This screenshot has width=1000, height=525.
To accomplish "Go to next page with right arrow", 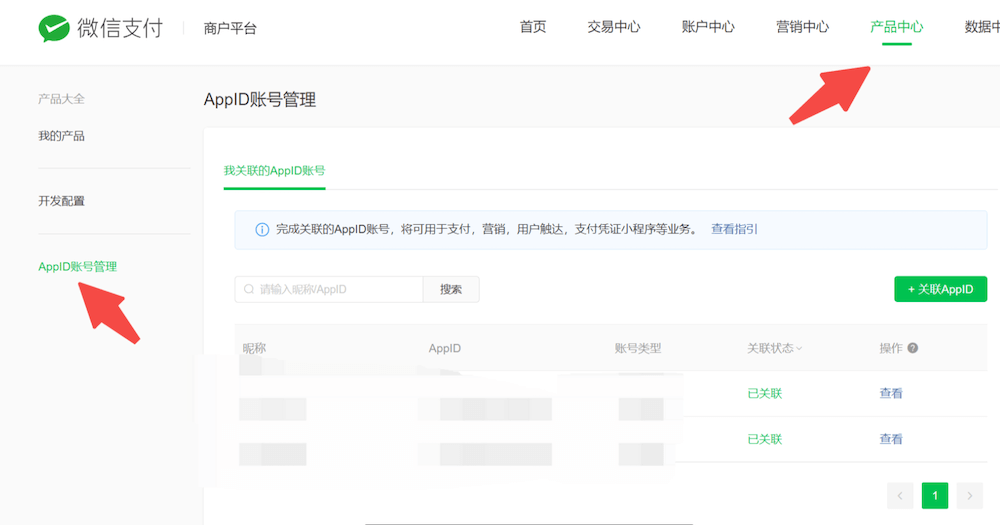I will click(968, 495).
